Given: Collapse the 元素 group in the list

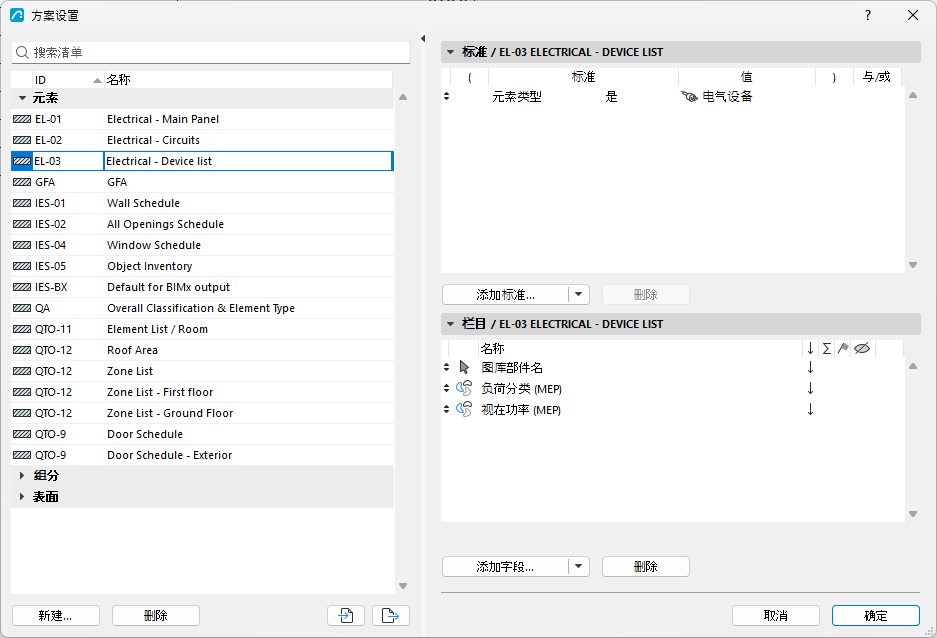Looking at the screenshot, I should click(22, 98).
